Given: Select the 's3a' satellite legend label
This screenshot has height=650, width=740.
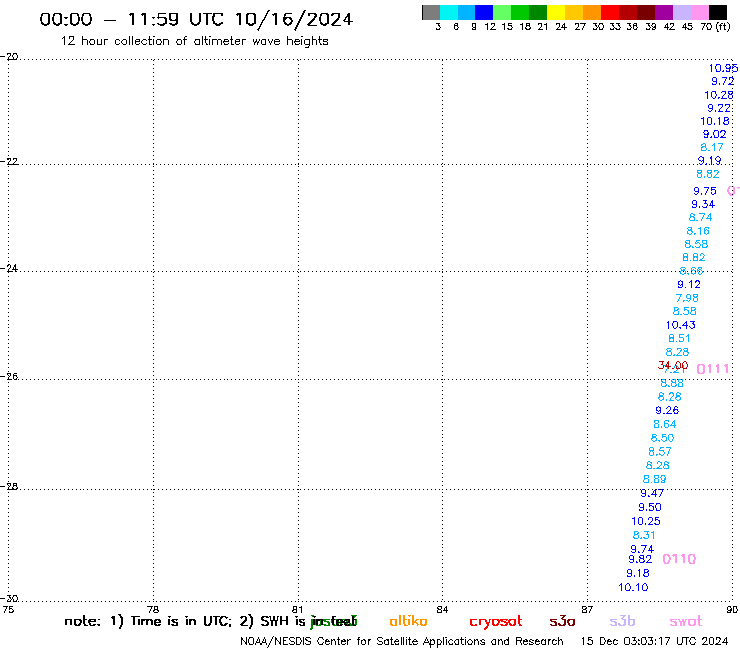Looking at the screenshot, I should click(562, 621).
